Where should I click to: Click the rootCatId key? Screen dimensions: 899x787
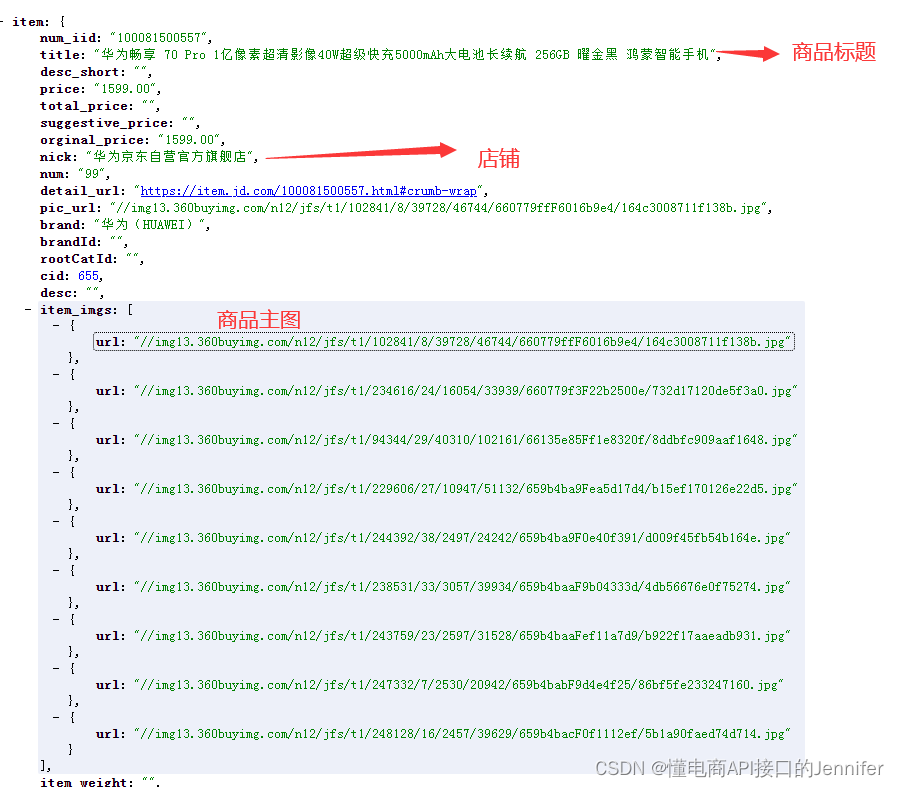coord(79,259)
